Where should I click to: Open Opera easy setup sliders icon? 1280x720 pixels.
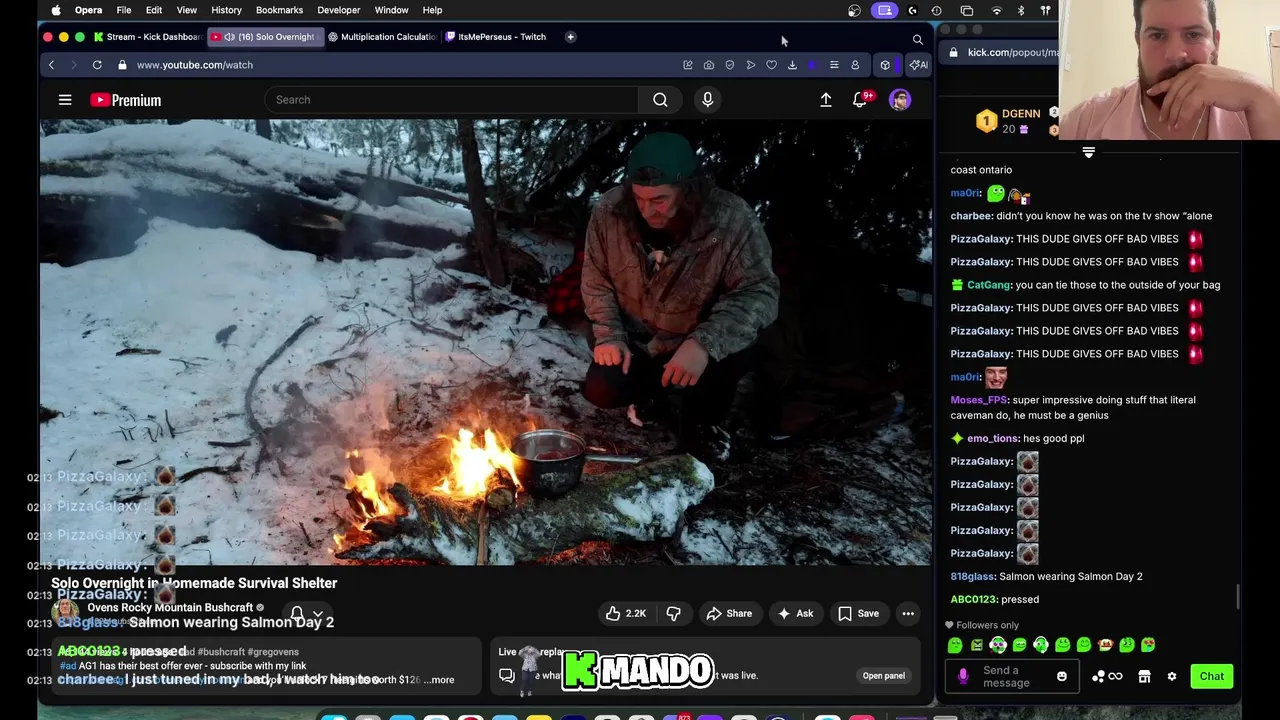coord(834,65)
